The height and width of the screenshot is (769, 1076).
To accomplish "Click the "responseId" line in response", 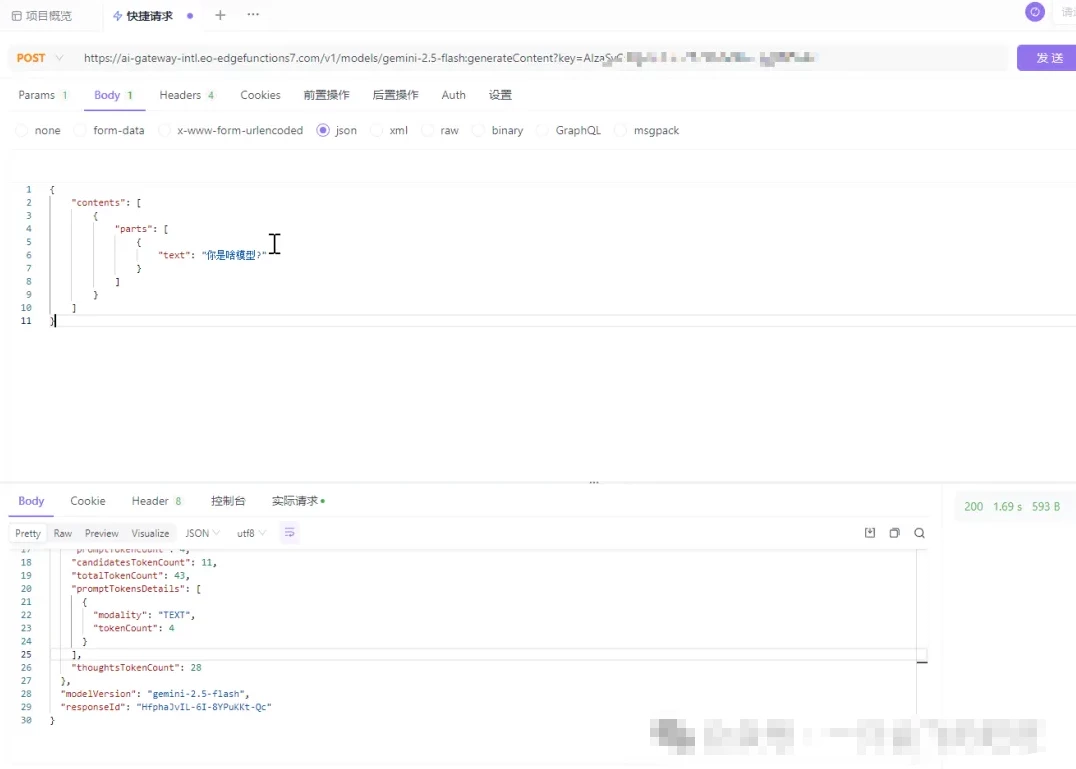I will coord(166,707).
